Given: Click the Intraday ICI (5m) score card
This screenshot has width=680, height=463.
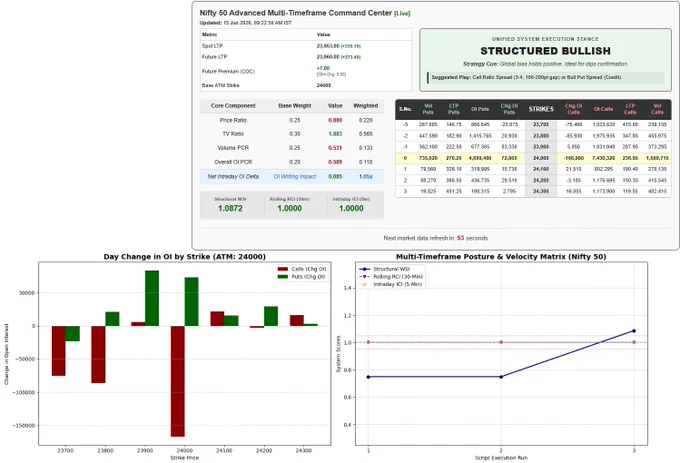Looking at the screenshot, I should [x=351, y=205].
